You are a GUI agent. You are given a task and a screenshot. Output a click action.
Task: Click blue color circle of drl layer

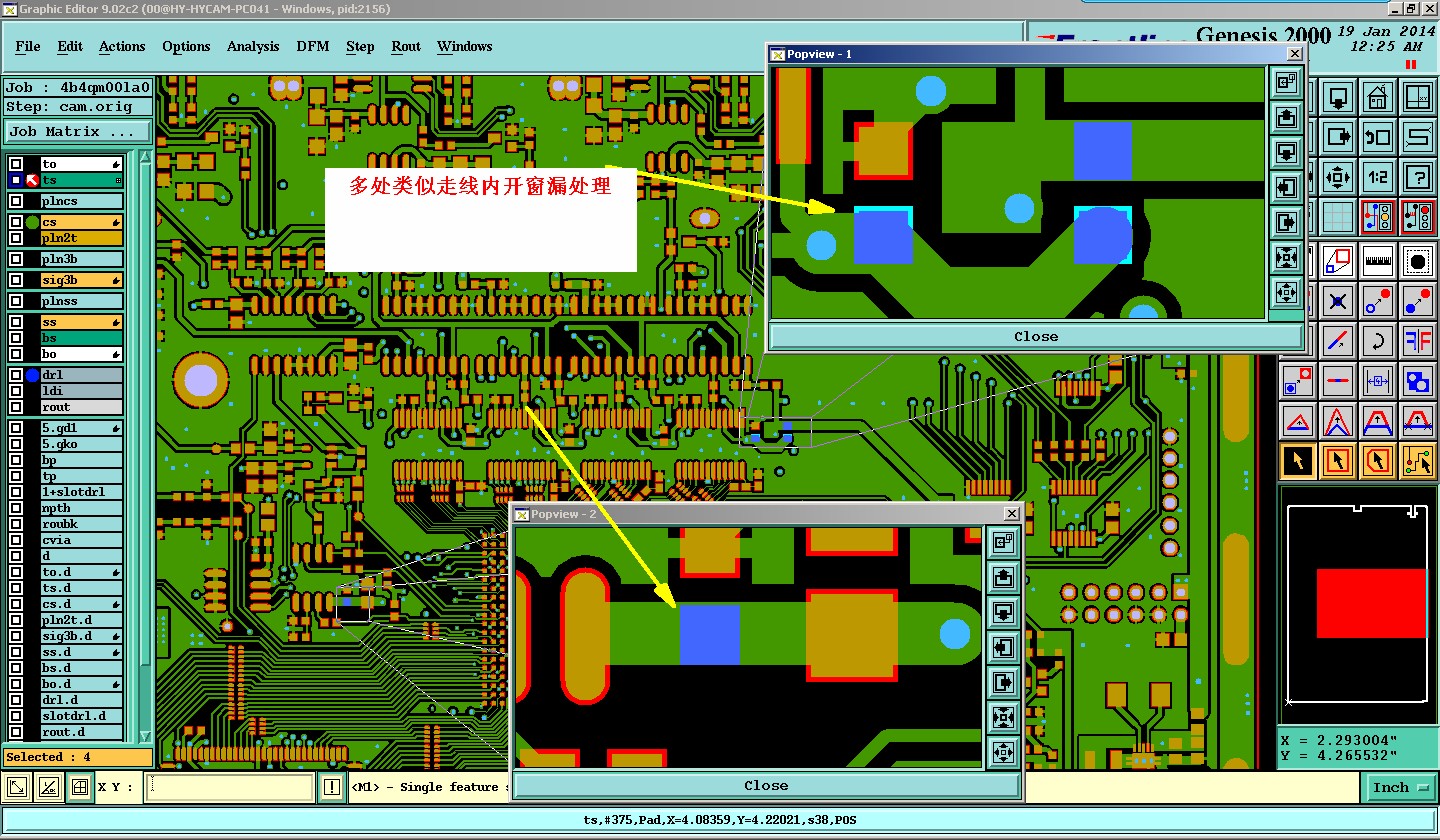[32, 375]
